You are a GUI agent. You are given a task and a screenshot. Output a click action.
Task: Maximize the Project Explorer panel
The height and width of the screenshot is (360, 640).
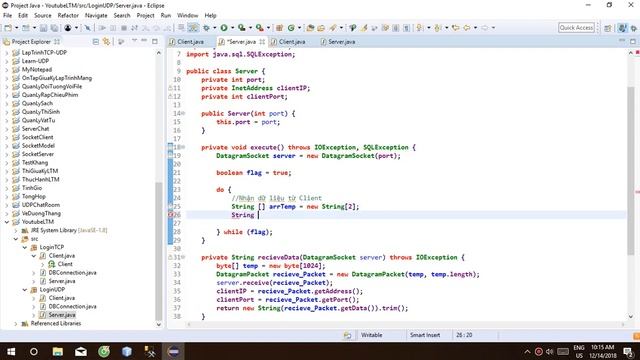155,41
